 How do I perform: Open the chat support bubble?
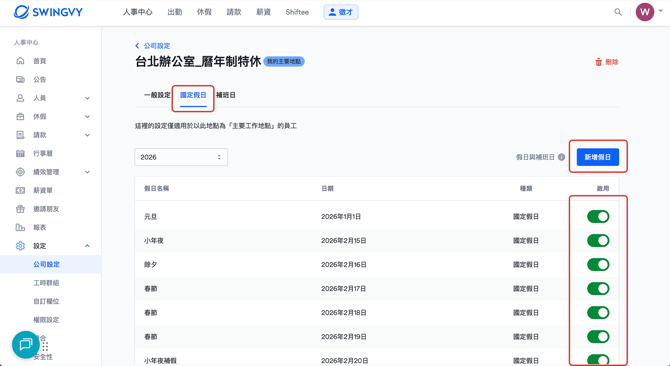tap(26, 344)
